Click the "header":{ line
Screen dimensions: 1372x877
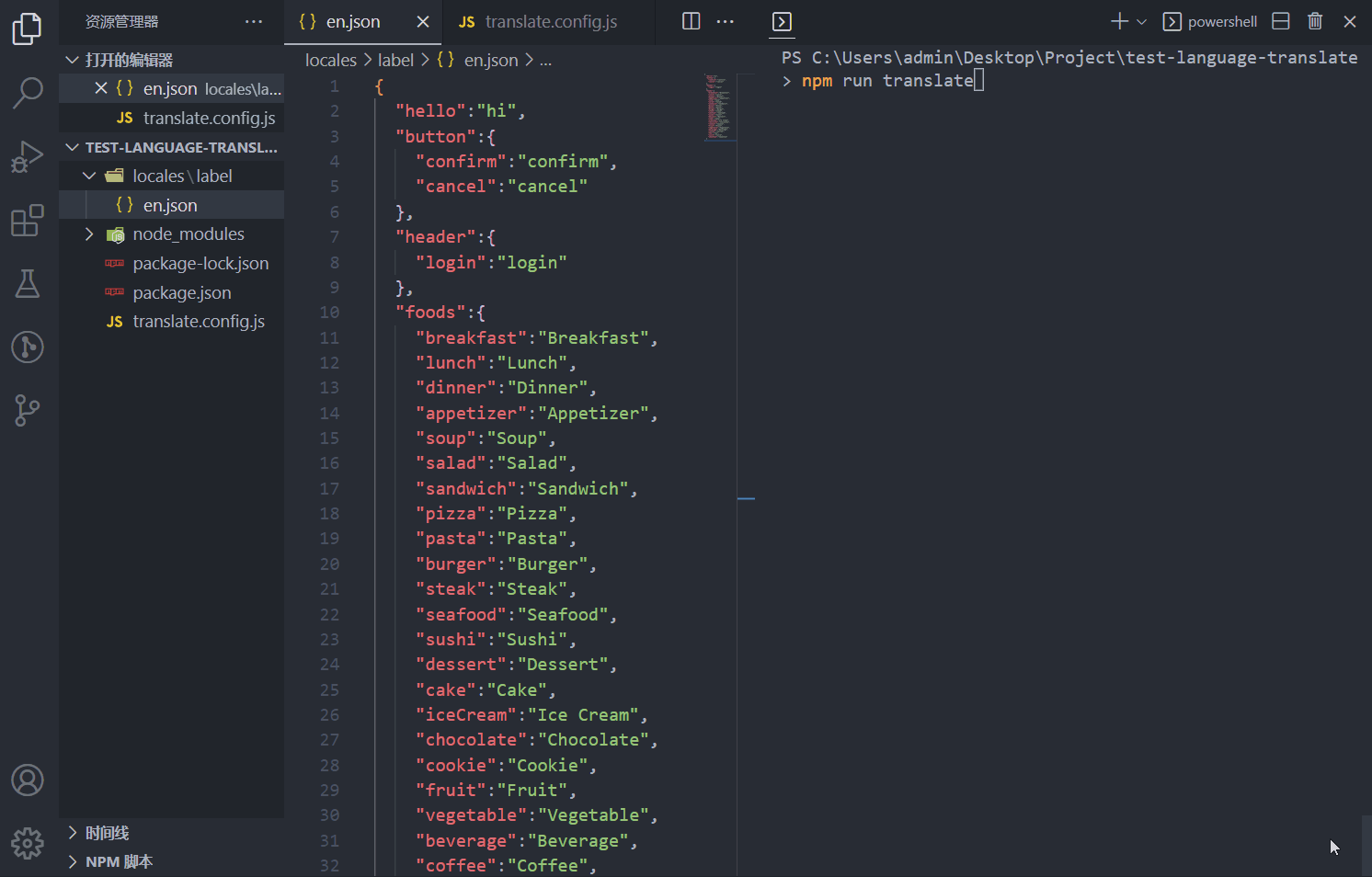tap(445, 237)
